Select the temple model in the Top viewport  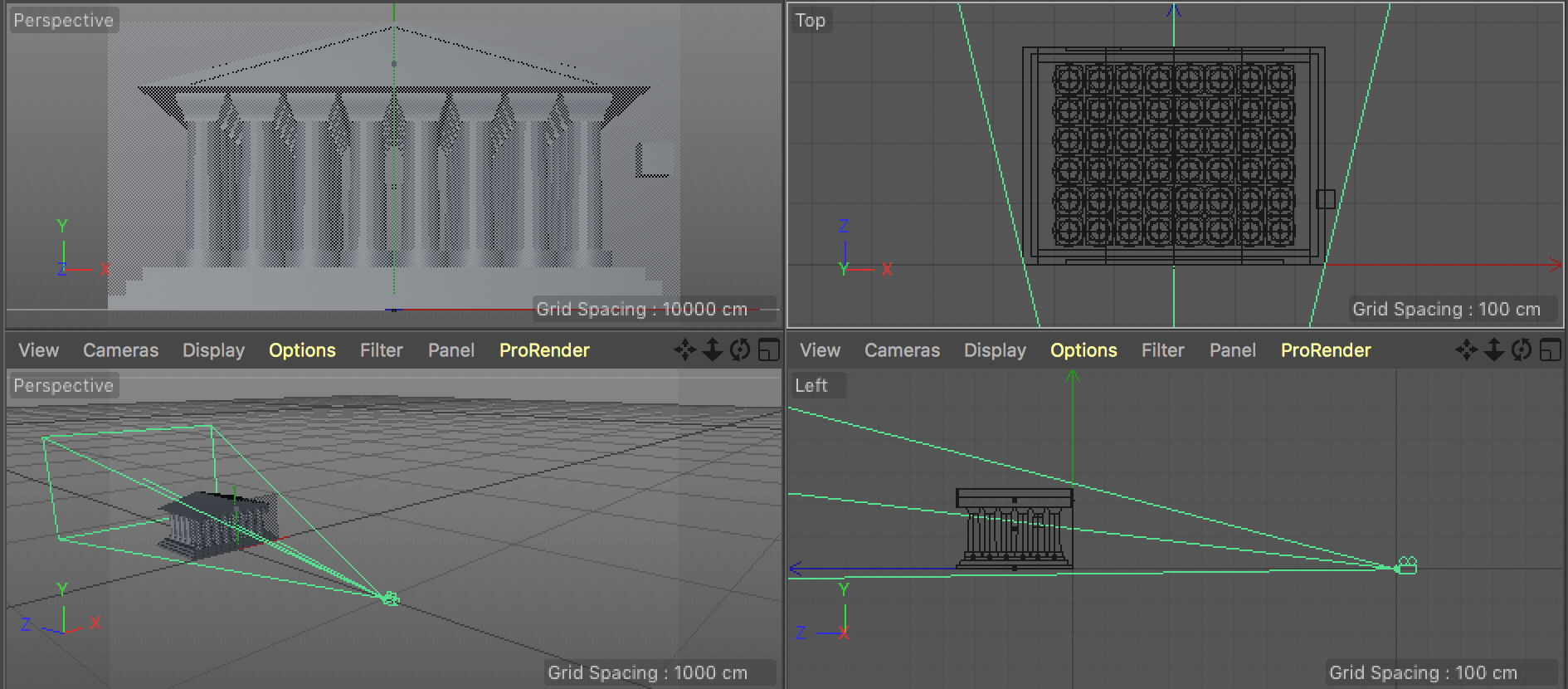click(x=1173, y=155)
